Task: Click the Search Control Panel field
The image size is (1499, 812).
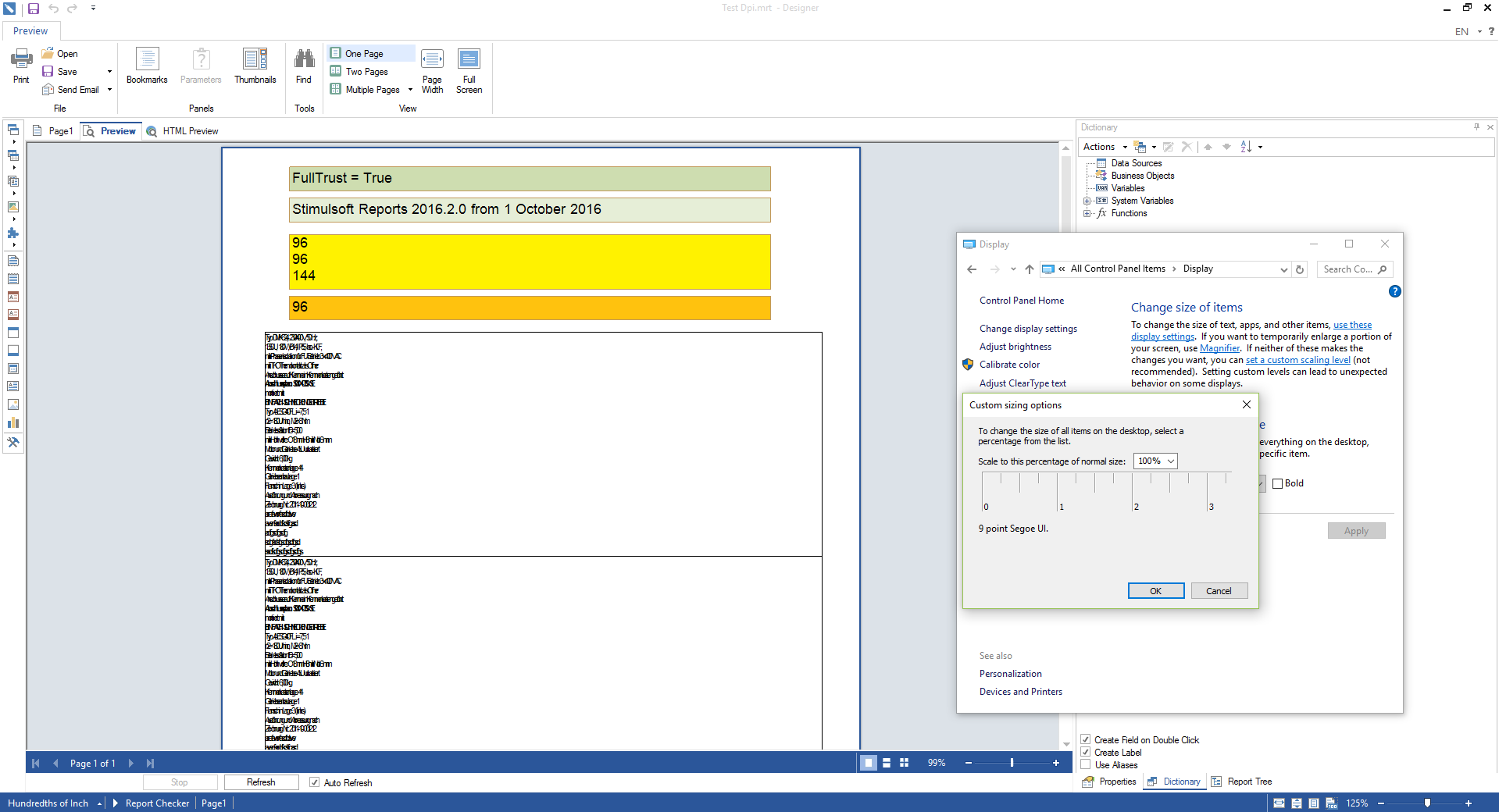Action: coord(1354,269)
